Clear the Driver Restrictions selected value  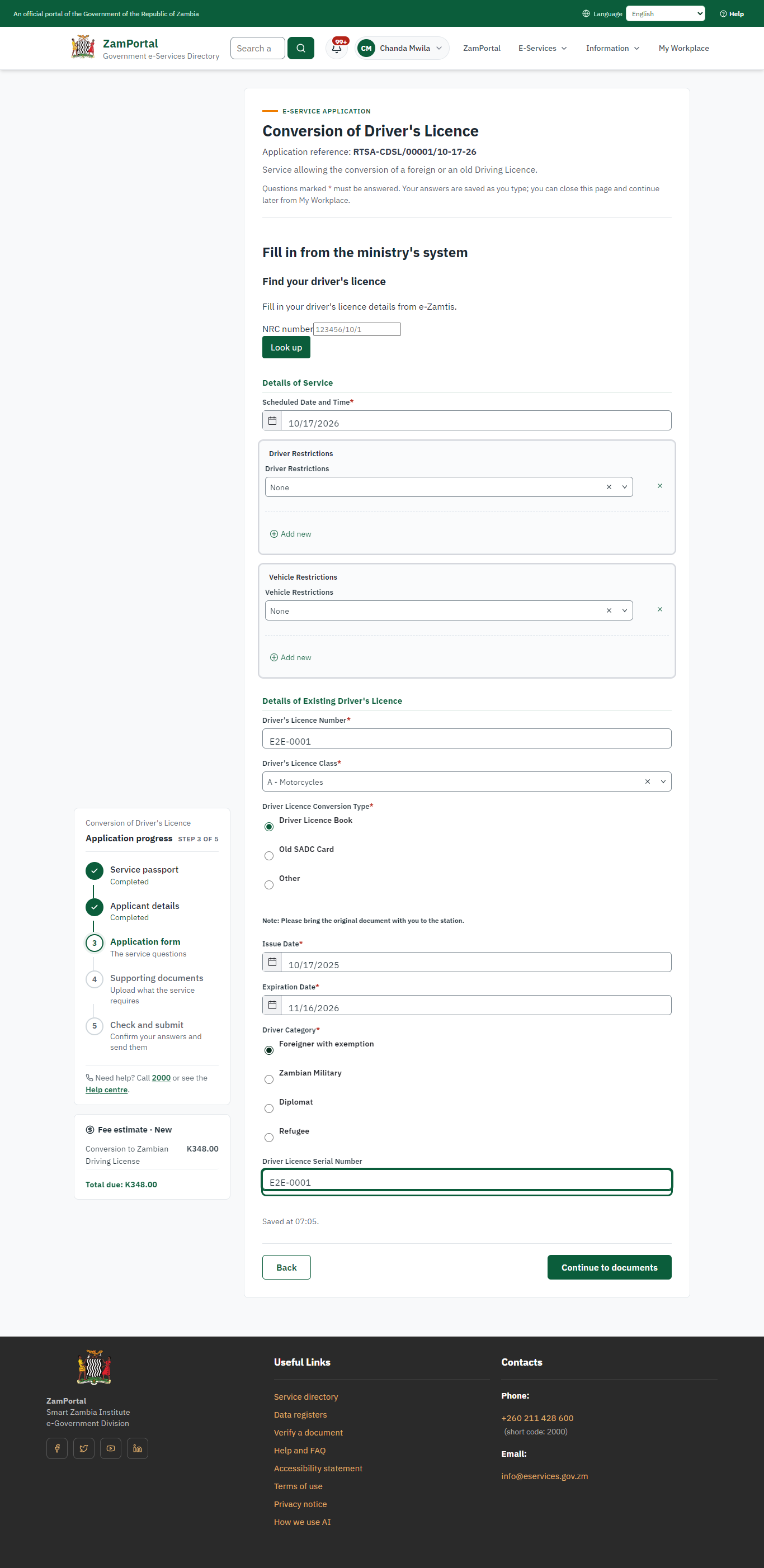pyautogui.click(x=609, y=487)
